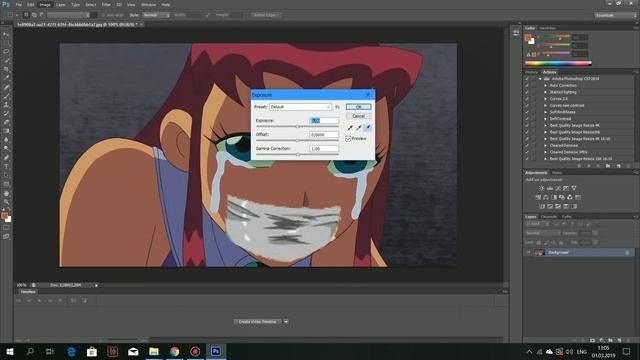
Task: Add a Color Balance adjustment
Action: pyautogui.click(x=546, y=198)
